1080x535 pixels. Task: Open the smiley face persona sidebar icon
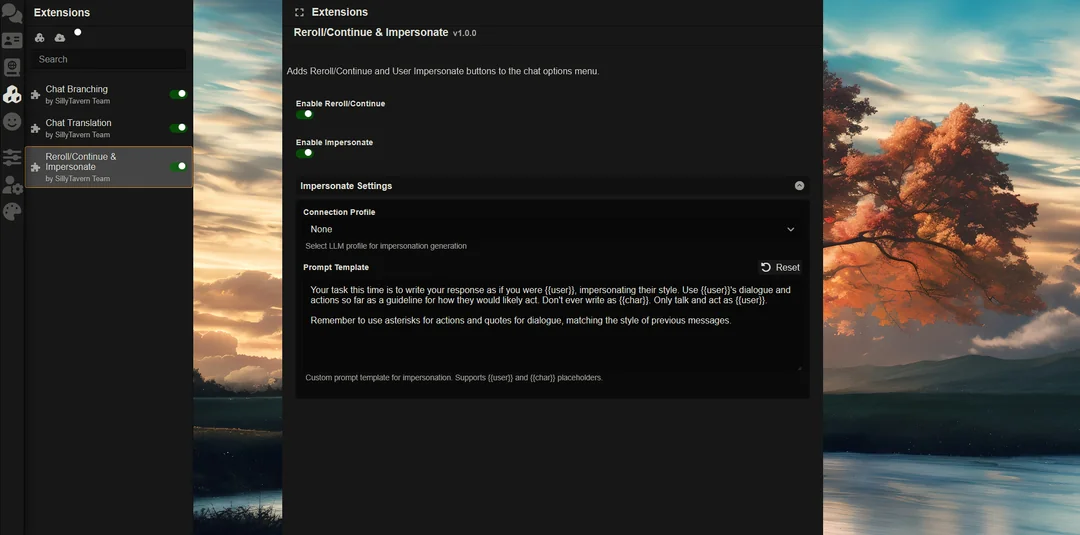(x=12, y=122)
